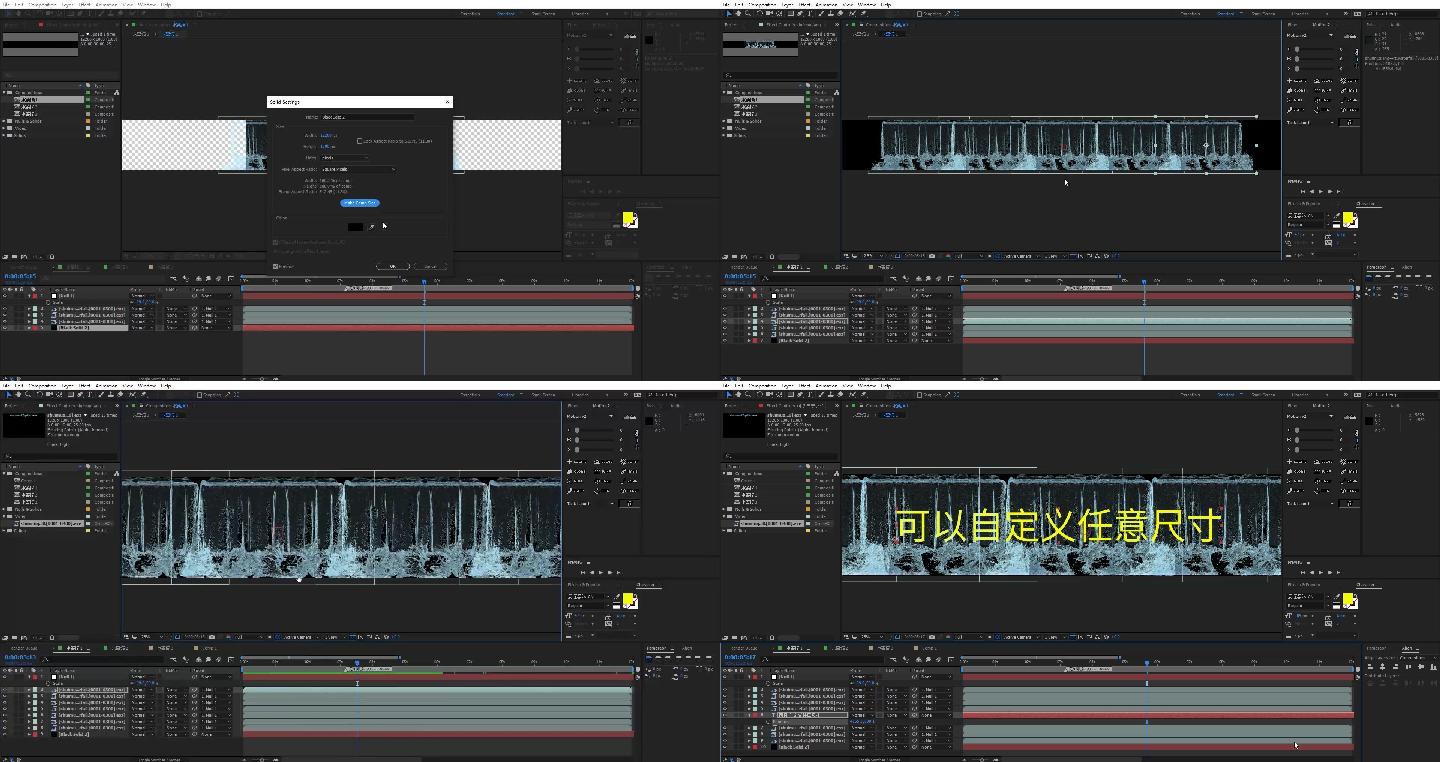Viewport: 1440px width, 762px height.
Task: Open 1 View layout dropdown in yellow-caption viewer
Action: click(1055, 637)
